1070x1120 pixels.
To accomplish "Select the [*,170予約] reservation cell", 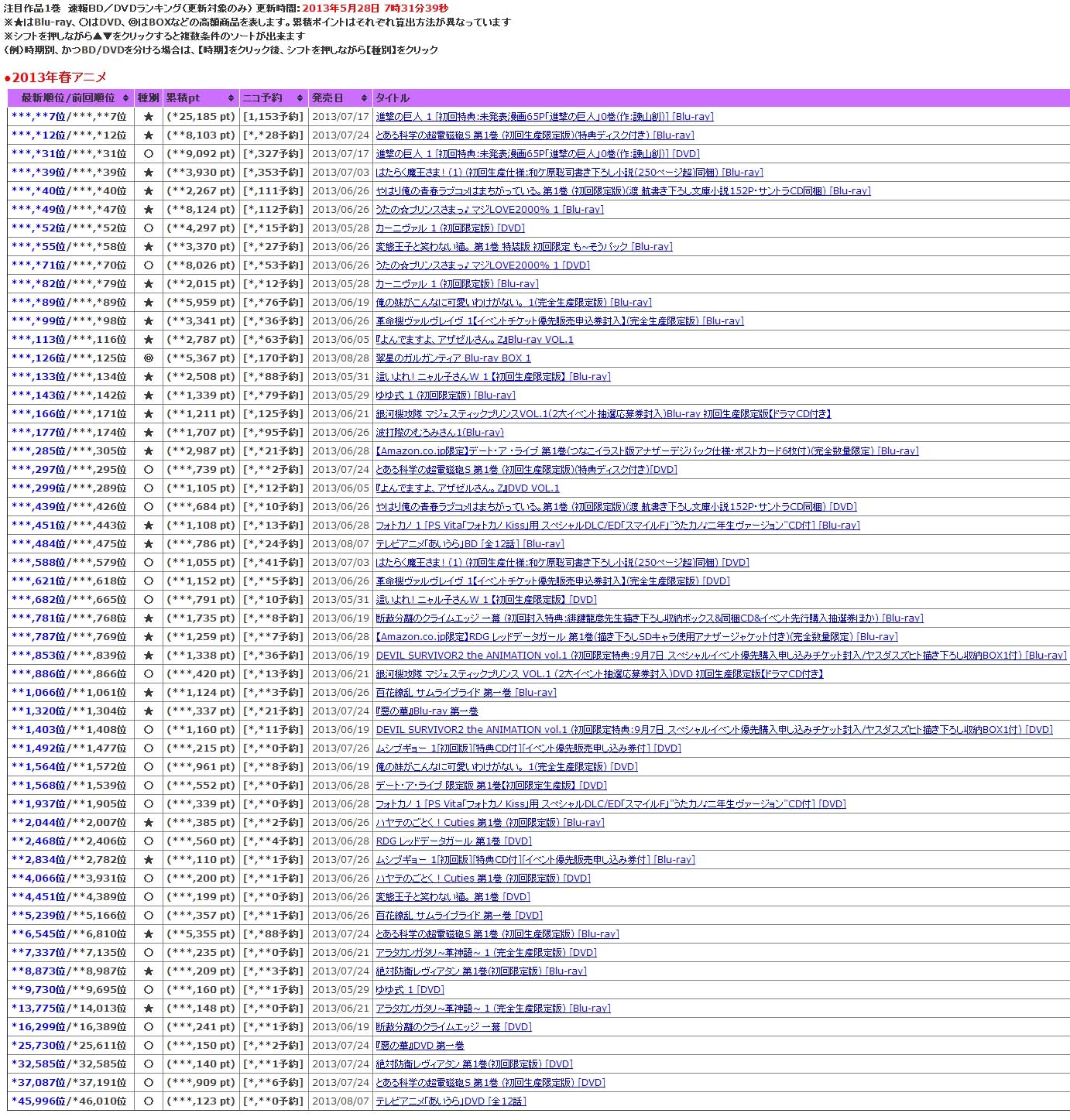I will [x=273, y=358].
